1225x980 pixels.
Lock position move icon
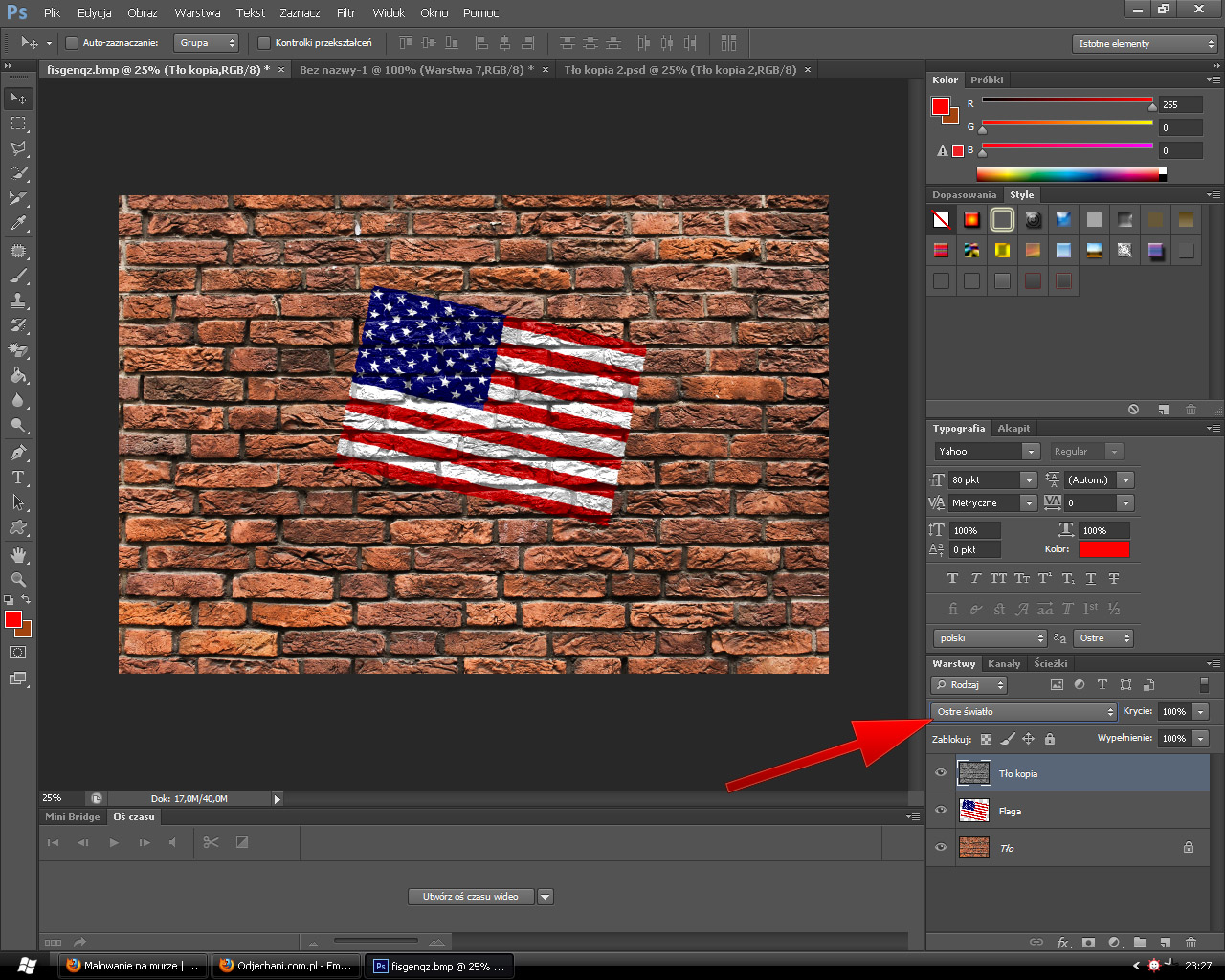(1029, 739)
